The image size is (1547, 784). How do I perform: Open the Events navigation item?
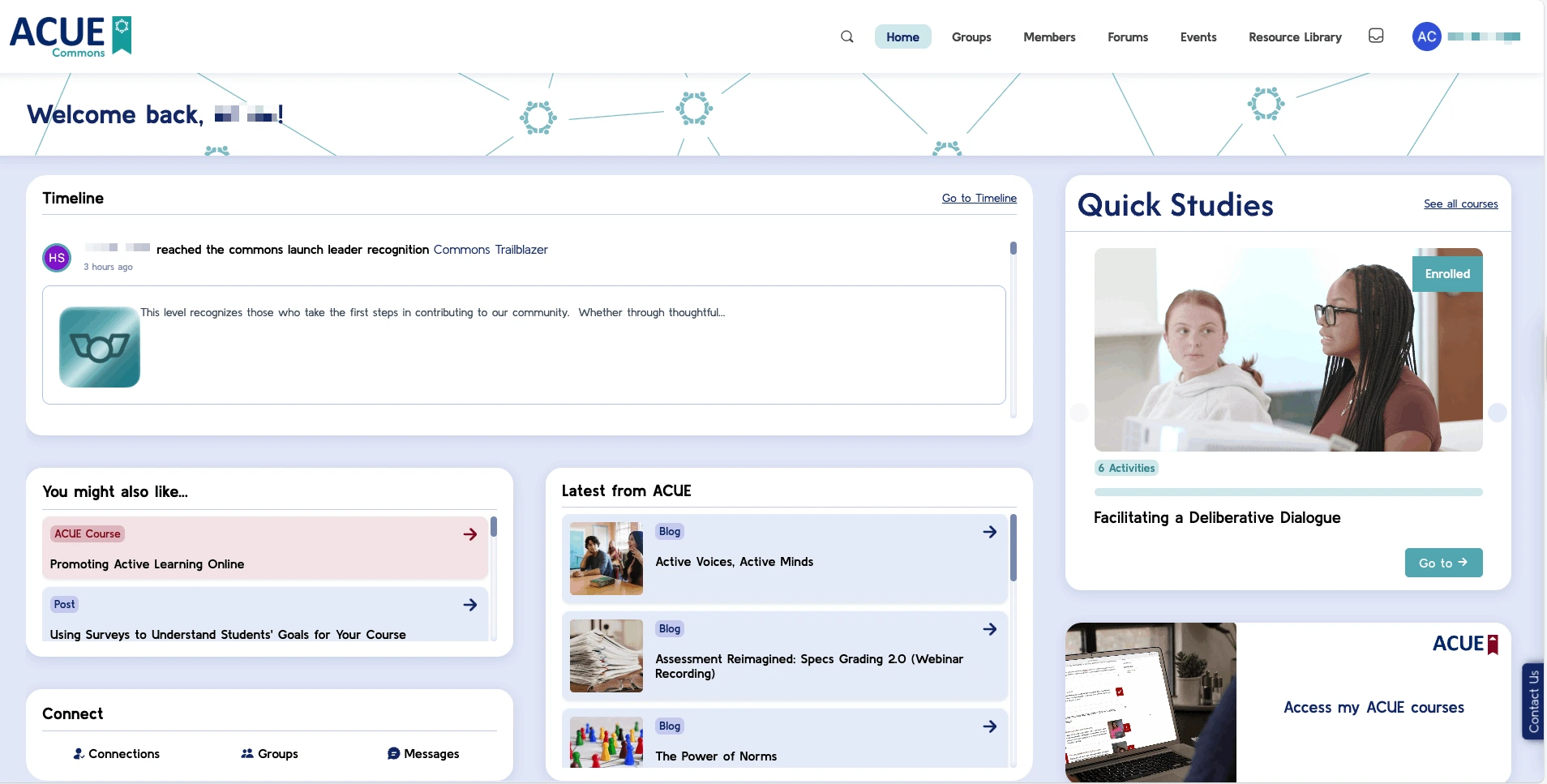(x=1198, y=37)
